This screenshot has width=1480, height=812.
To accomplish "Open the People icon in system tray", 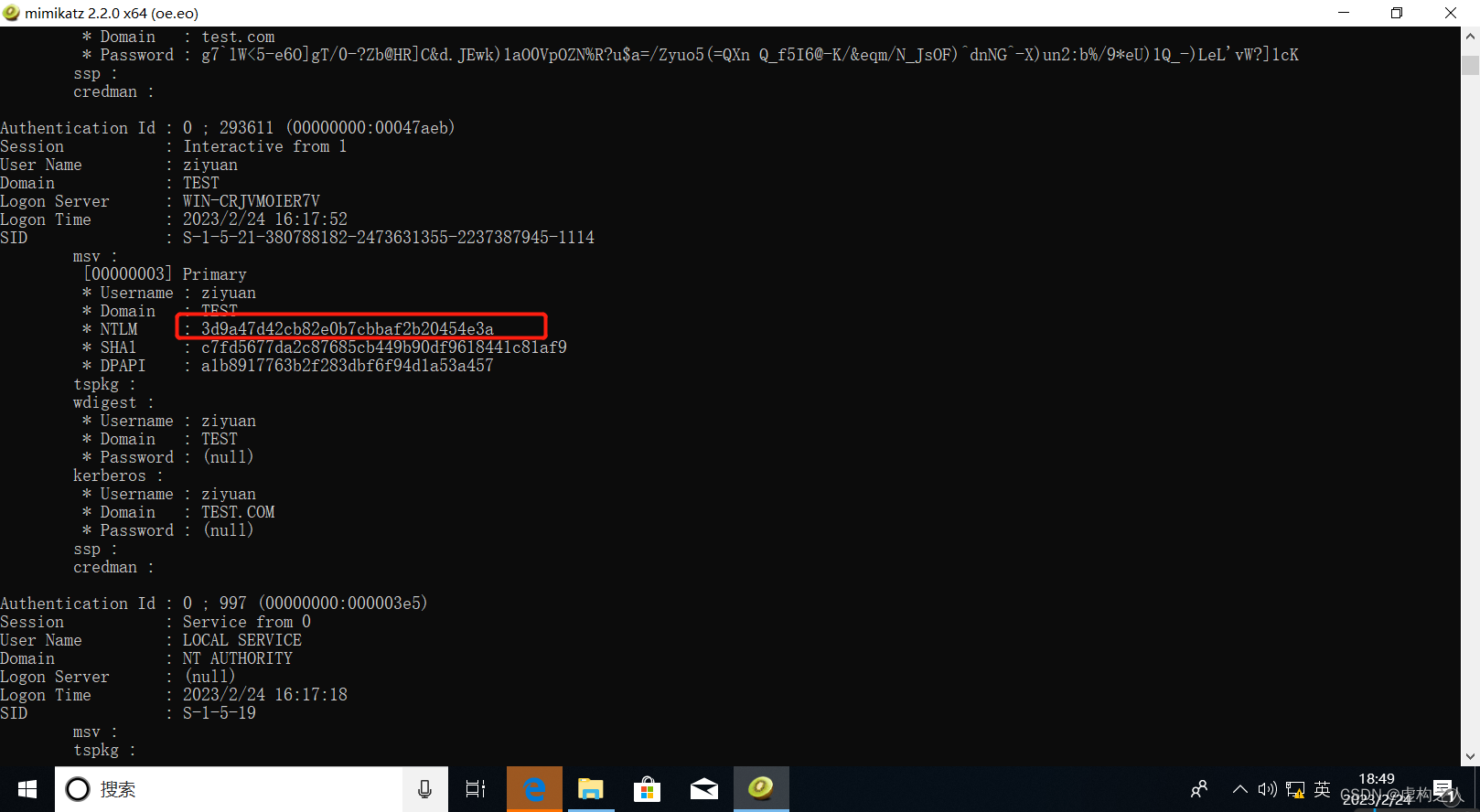I will tap(1199, 789).
